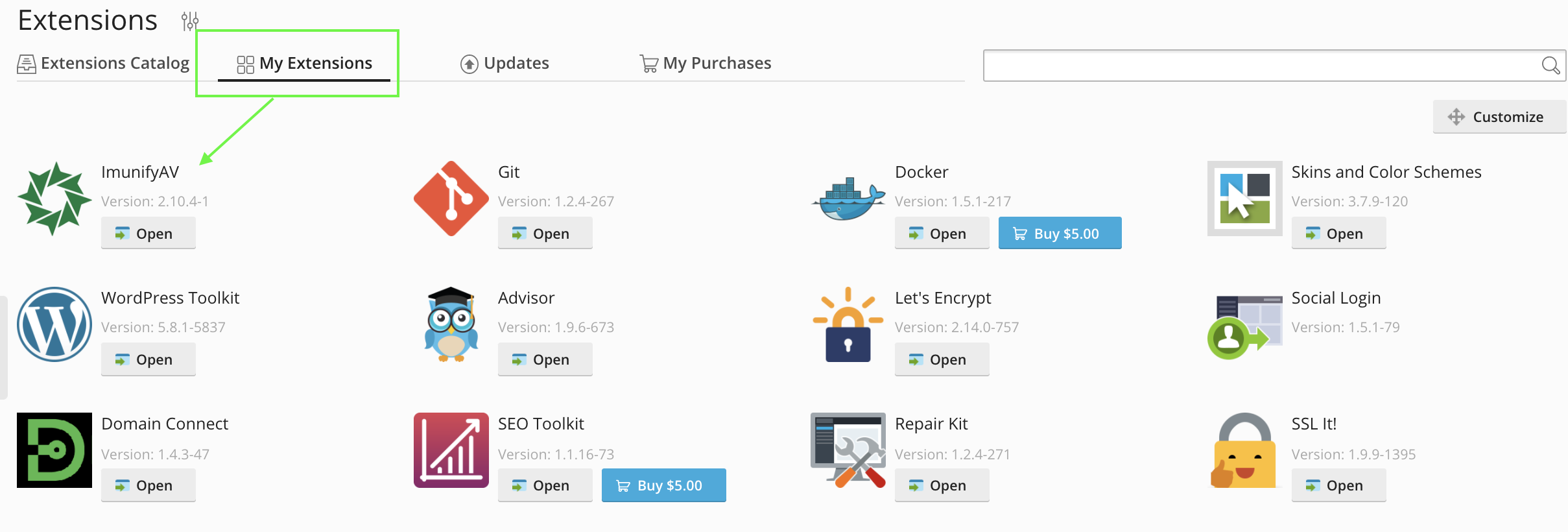This screenshot has height=532, width=1568.
Task: Click "Version: 1.5.1-79" text
Action: [x=1346, y=327]
